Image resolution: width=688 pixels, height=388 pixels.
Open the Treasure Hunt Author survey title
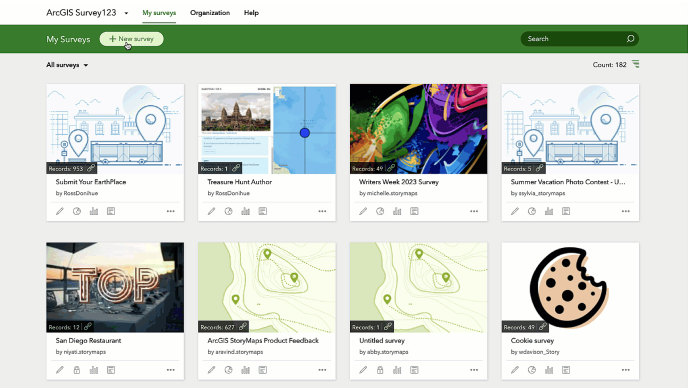point(240,182)
